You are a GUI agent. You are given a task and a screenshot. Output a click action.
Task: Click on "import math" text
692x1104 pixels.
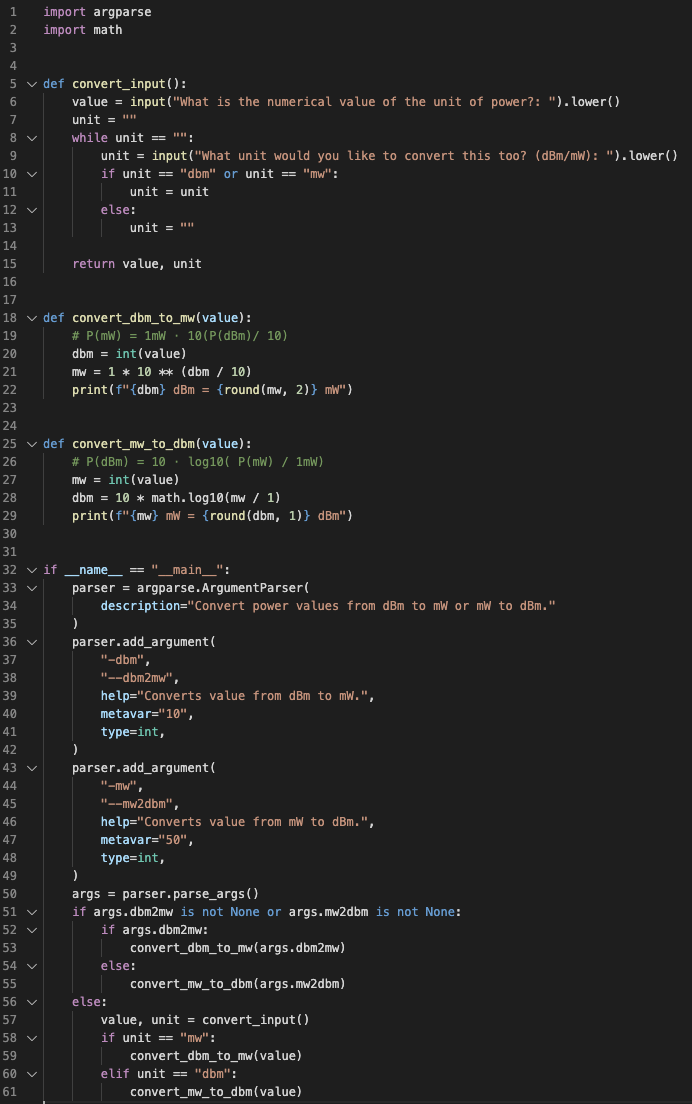pos(83,30)
